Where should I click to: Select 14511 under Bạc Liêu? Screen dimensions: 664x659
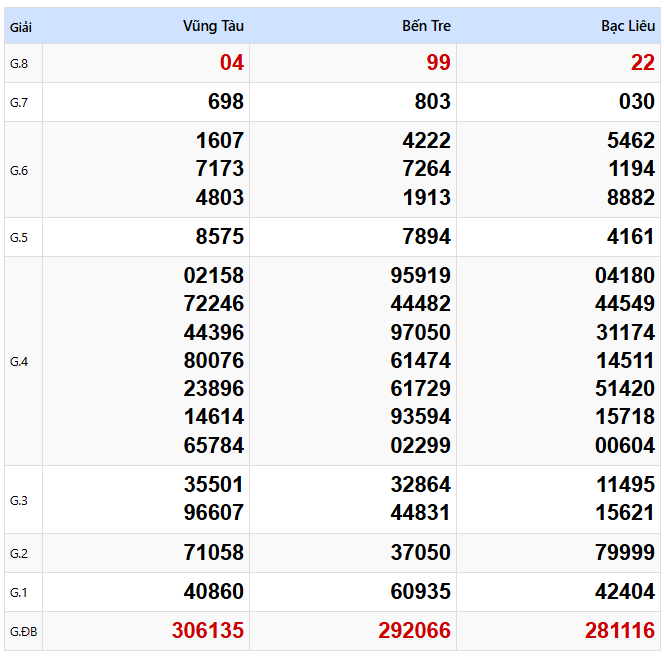pos(625,360)
